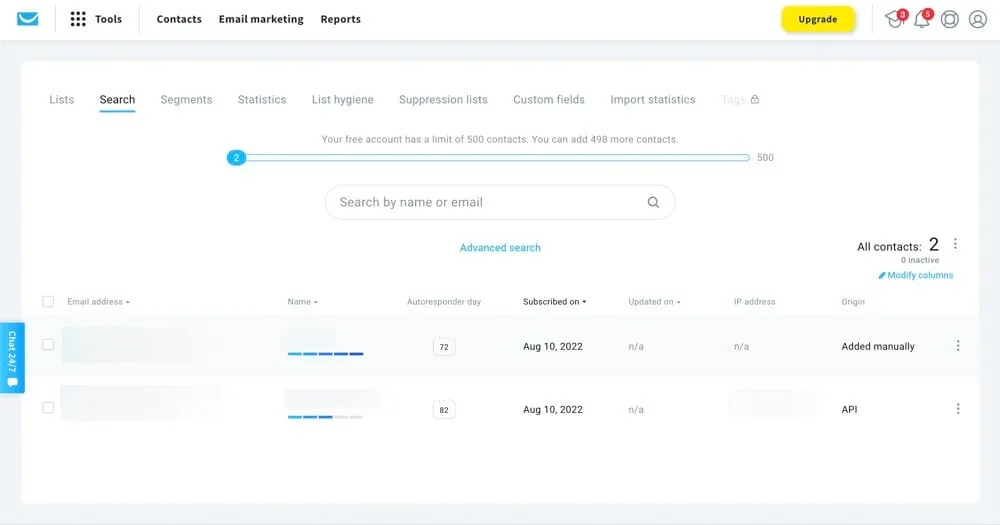Viewport: 1000px width, 525px height.
Task: Open the user profile icon
Action: [978, 19]
